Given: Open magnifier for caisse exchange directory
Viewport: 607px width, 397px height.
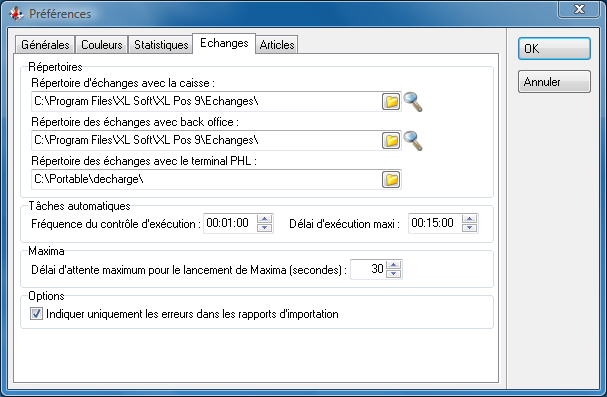Looking at the screenshot, I should click(x=413, y=102).
